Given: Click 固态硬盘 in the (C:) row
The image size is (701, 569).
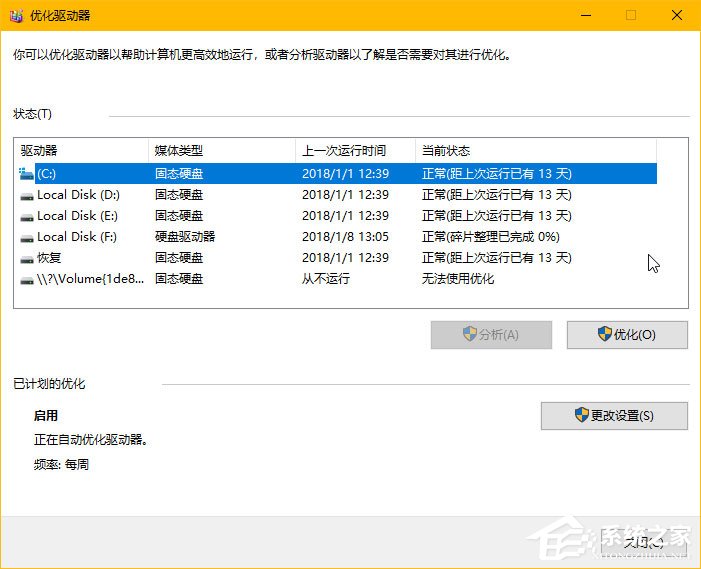Looking at the screenshot, I should [x=179, y=174].
